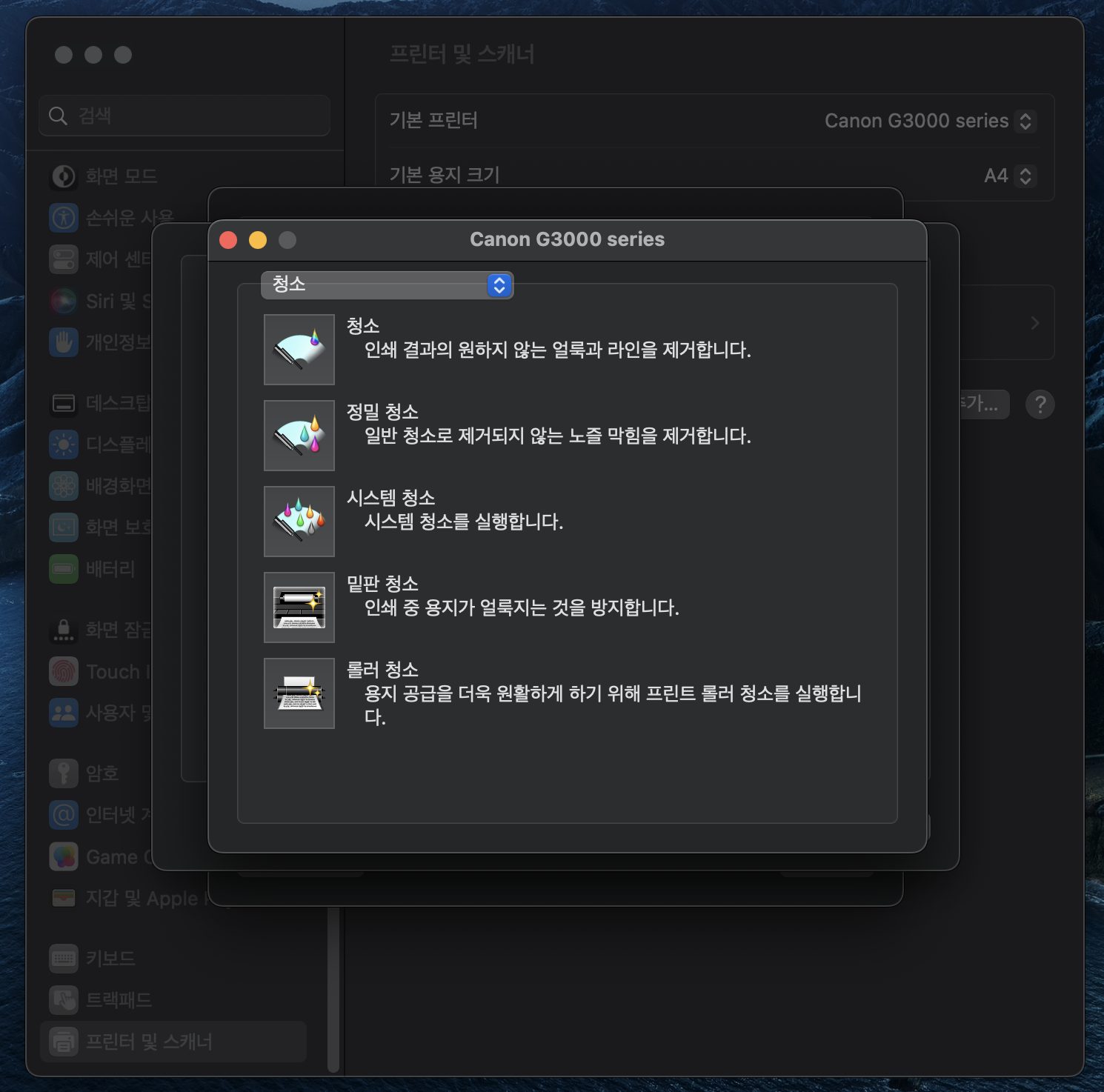Open 개인정보 privacy hand icon
1104x1092 pixels.
click(64, 342)
